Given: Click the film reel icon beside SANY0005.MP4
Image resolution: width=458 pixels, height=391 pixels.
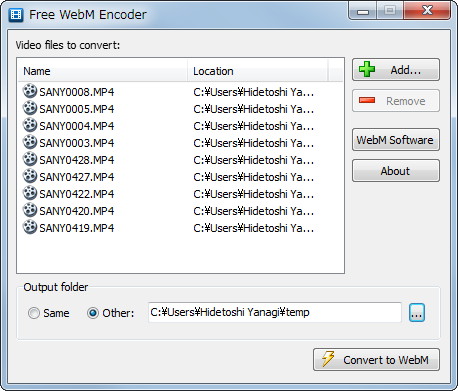Looking at the screenshot, I should [30, 108].
